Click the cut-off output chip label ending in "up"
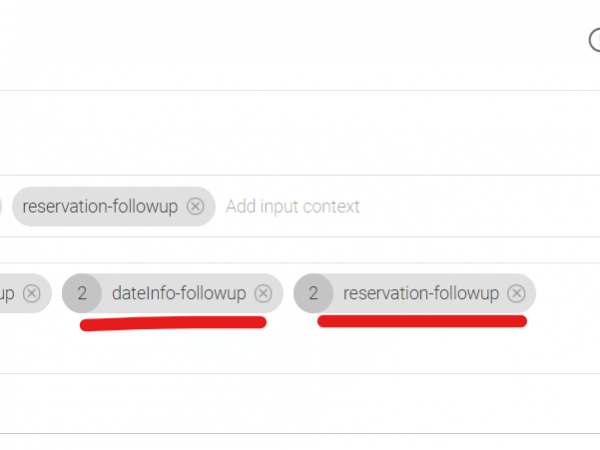Image resolution: width=600 pixels, height=450 pixels. (8, 293)
